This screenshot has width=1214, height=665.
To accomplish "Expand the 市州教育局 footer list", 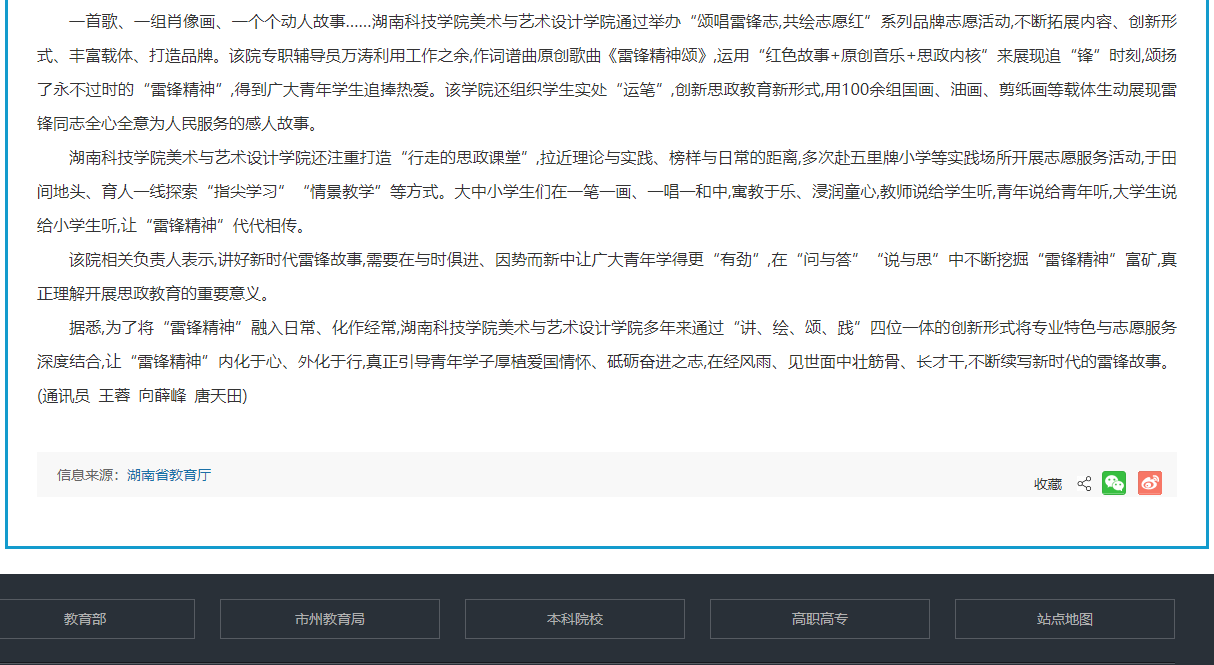I will pyautogui.click(x=330, y=619).
